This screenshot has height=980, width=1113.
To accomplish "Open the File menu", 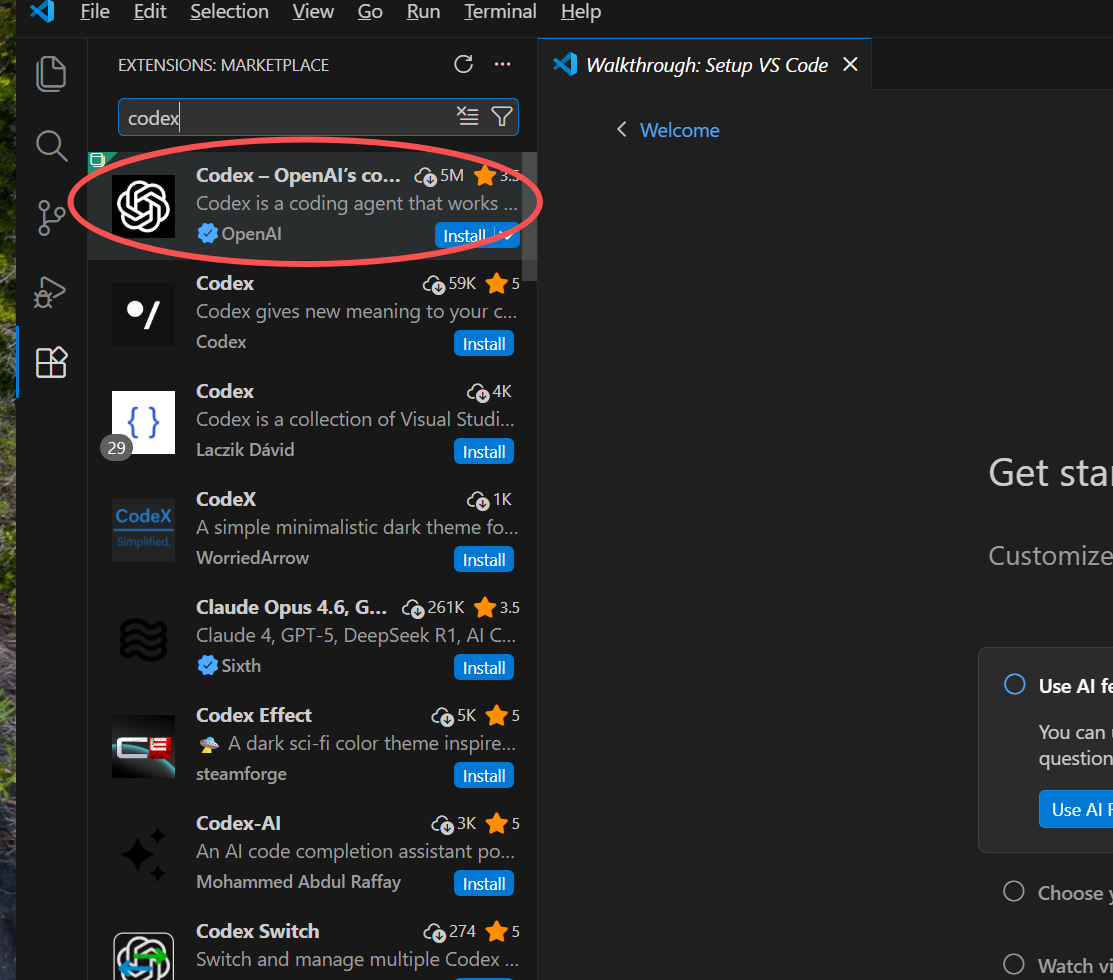I will [x=95, y=11].
